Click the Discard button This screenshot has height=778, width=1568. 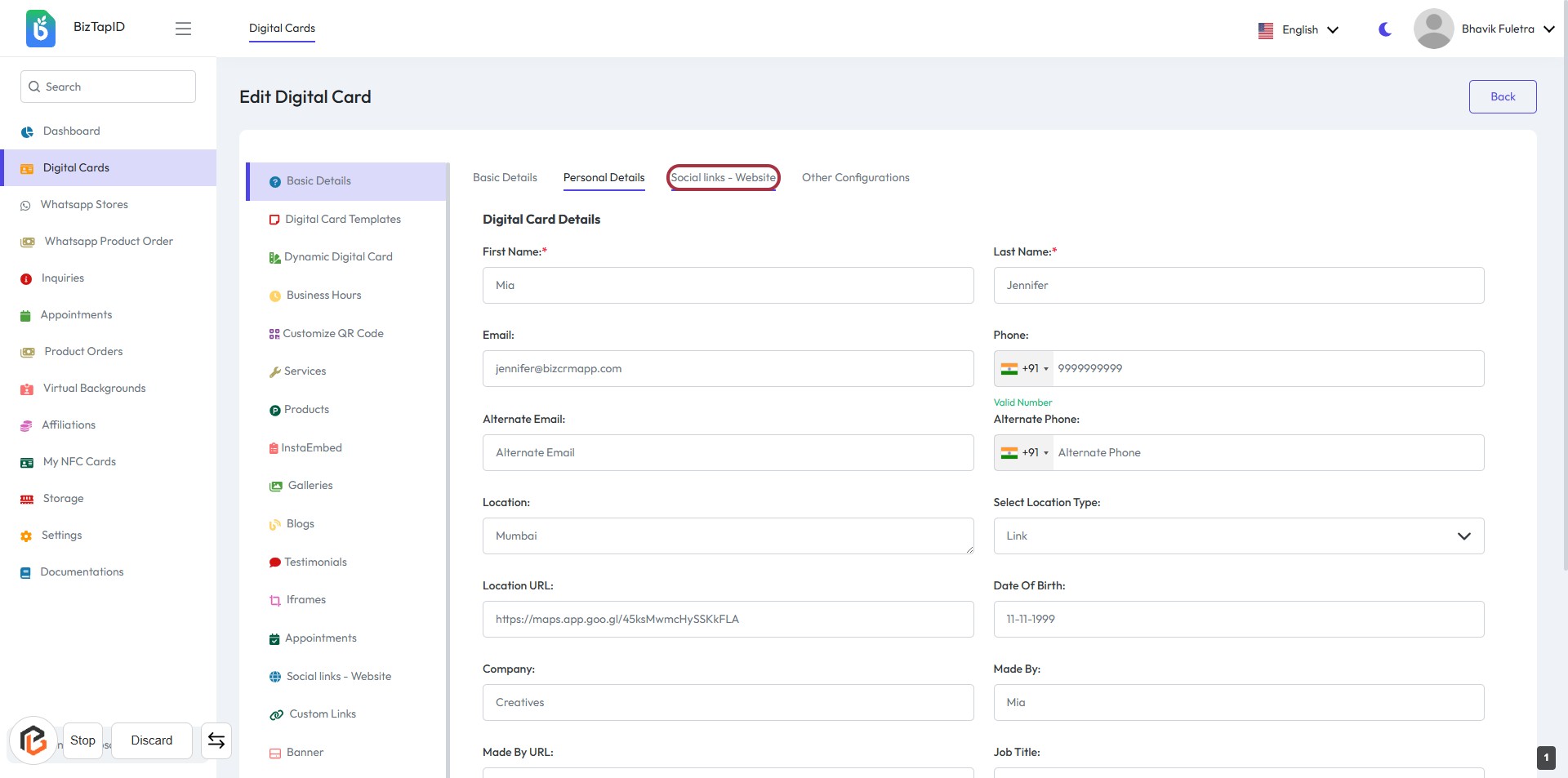(x=152, y=740)
